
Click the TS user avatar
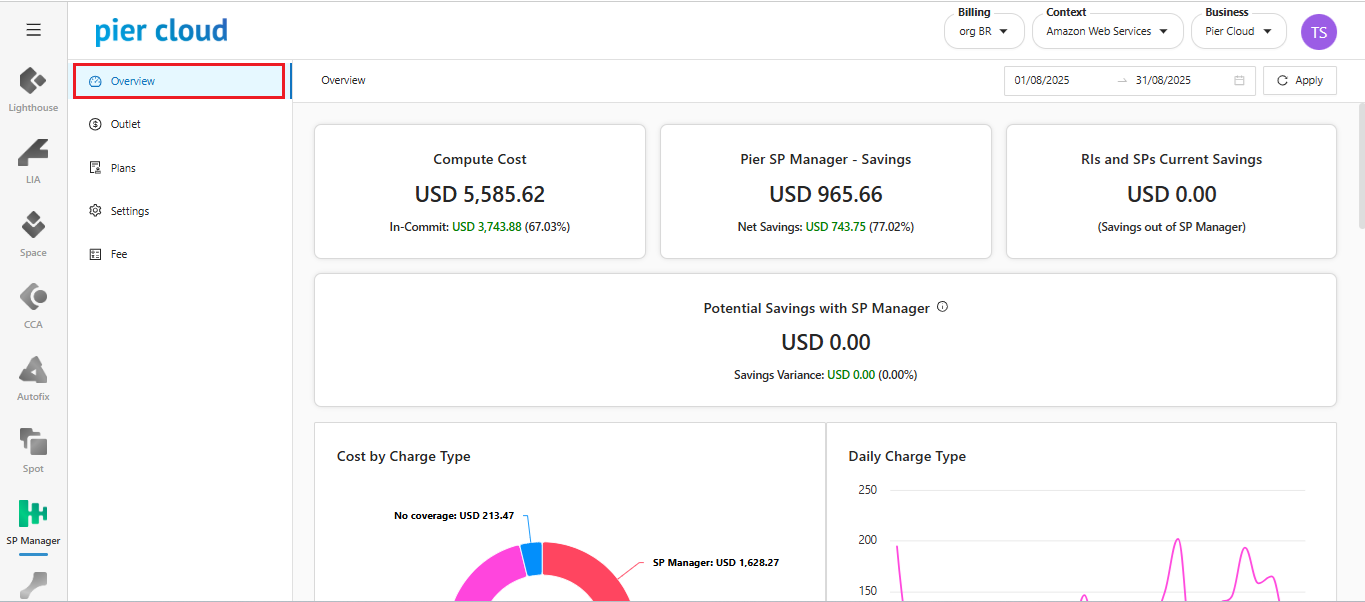(x=1318, y=32)
